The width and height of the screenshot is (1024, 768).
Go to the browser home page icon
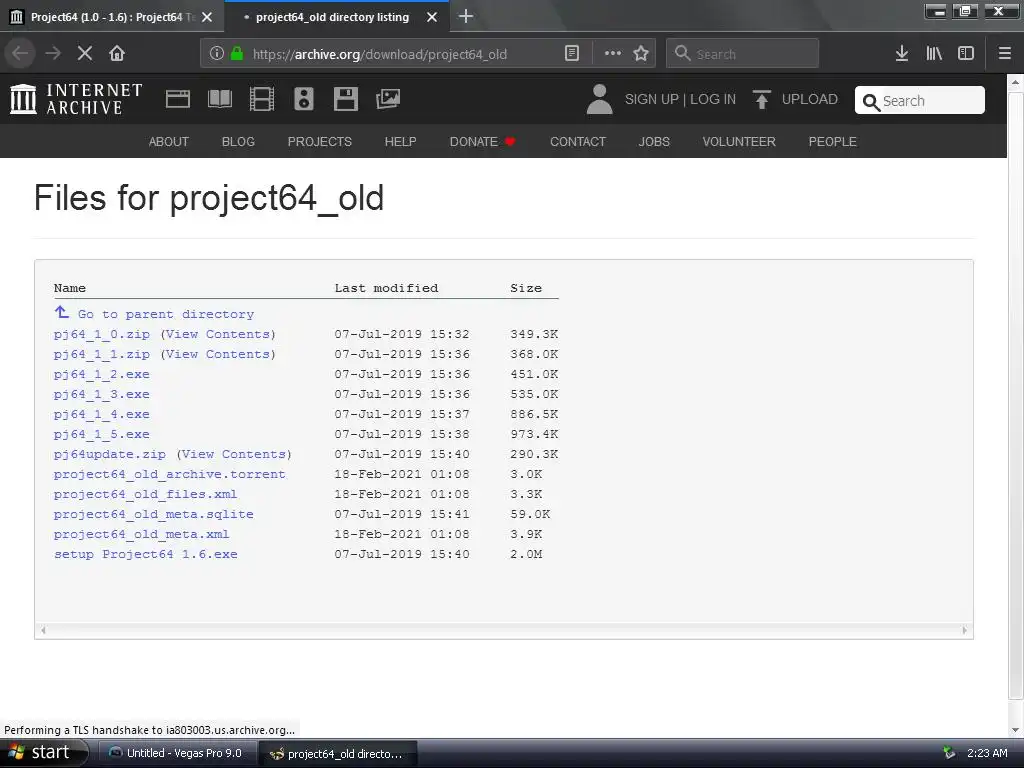coord(117,54)
